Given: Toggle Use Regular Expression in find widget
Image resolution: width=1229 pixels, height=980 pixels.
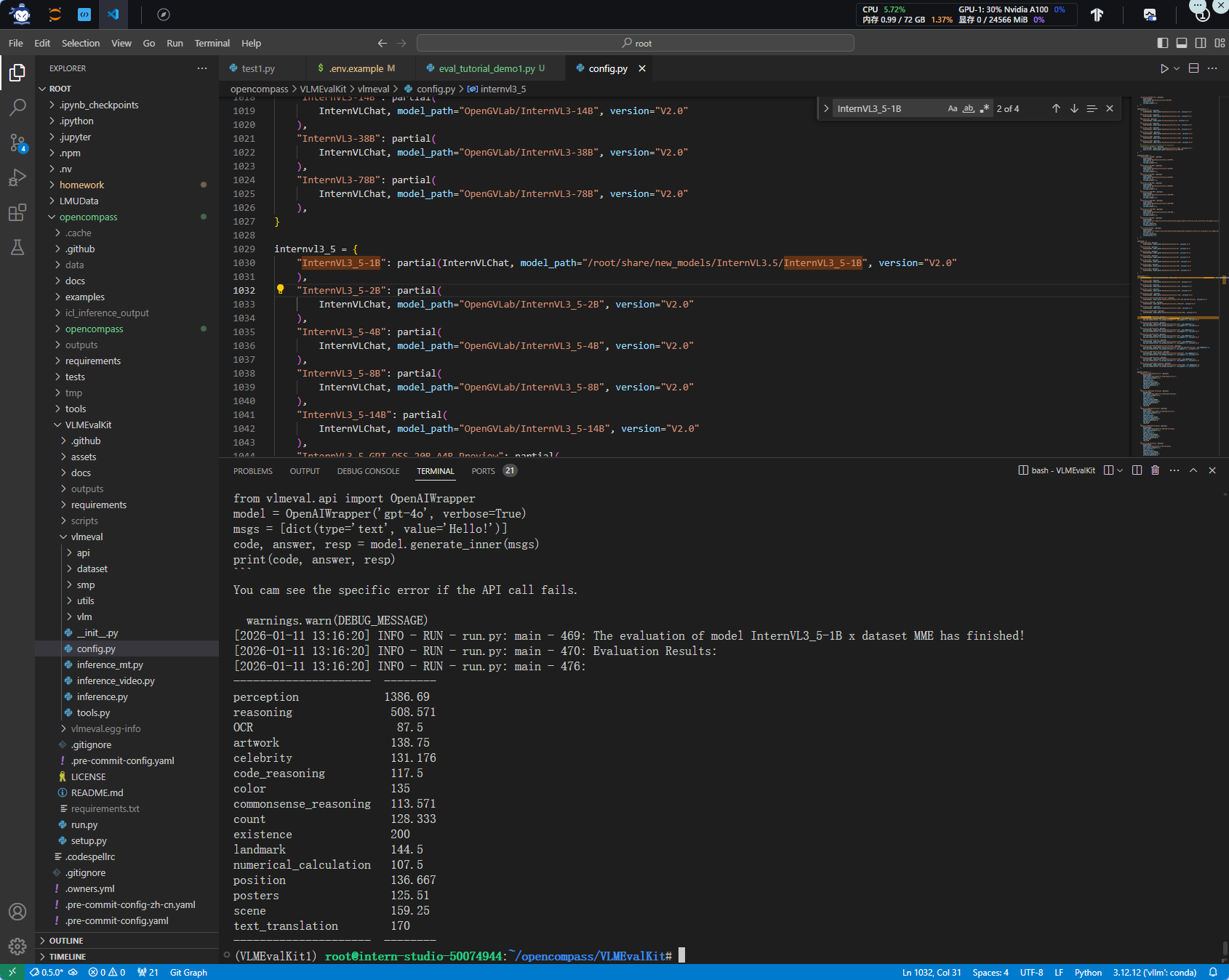Looking at the screenshot, I should coord(985,108).
